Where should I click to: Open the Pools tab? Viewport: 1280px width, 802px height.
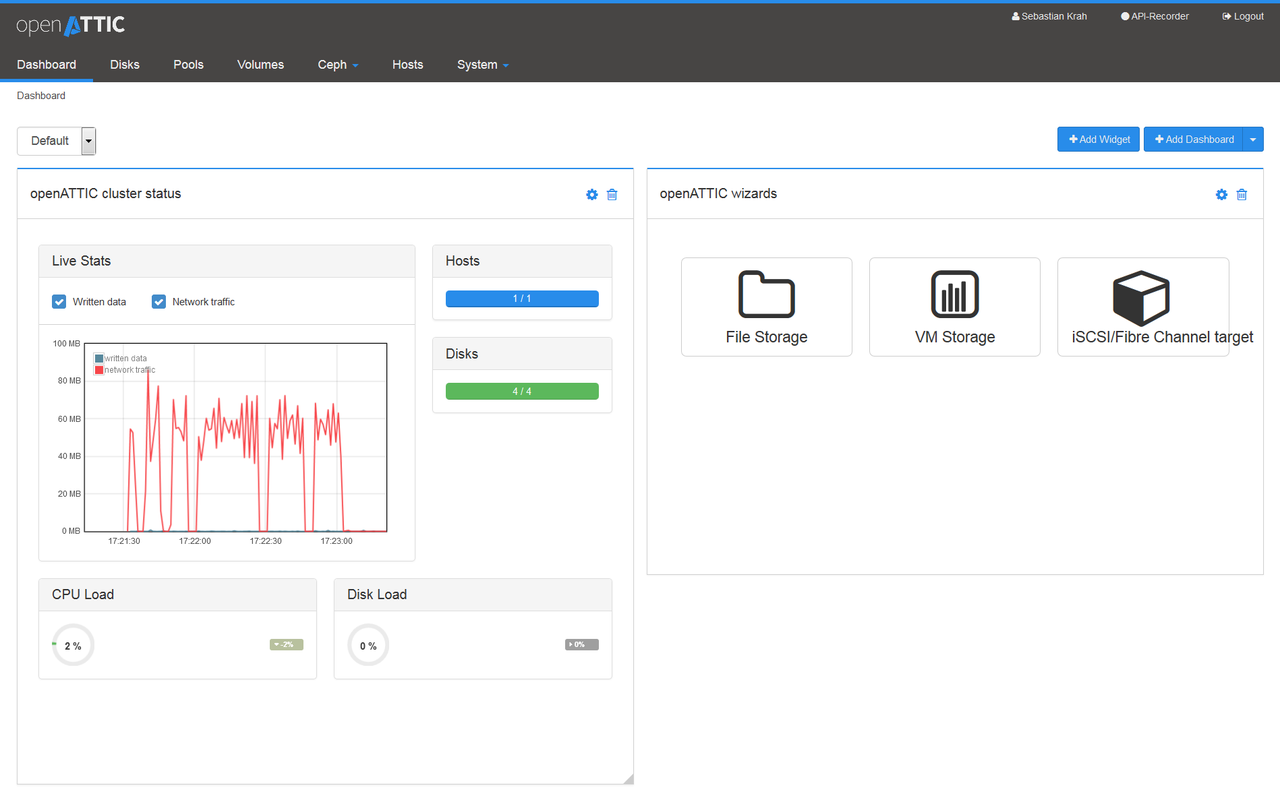[188, 65]
